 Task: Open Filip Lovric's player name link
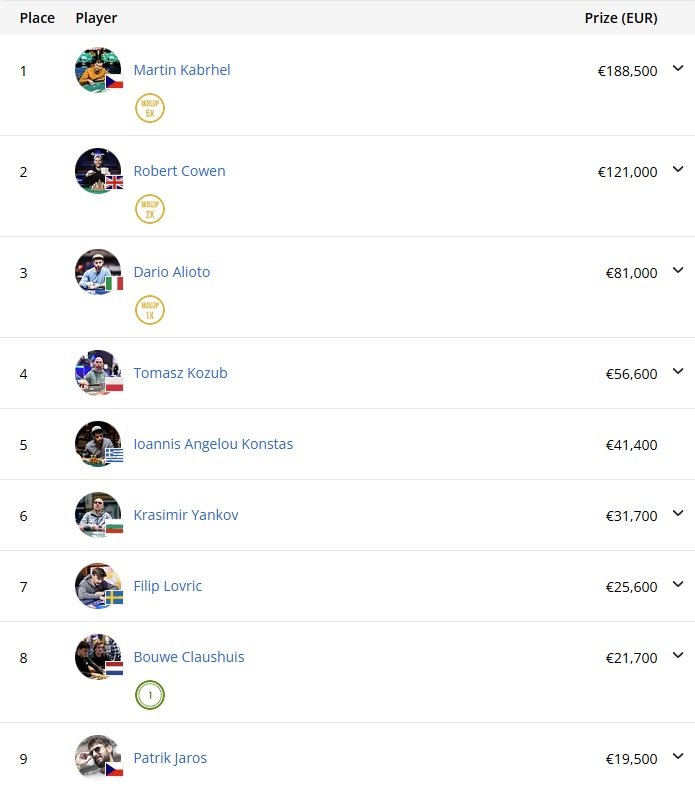[x=168, y=586]
